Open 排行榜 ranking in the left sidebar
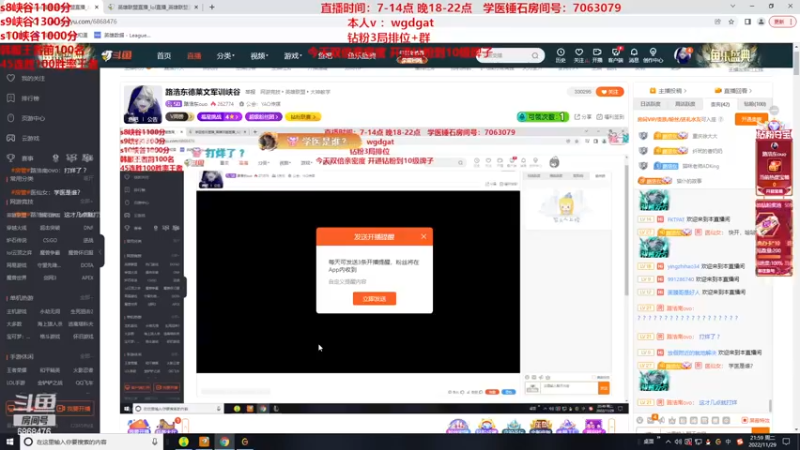Image resolution: width=800 pixels, height=450 pixels. (23, 98)
